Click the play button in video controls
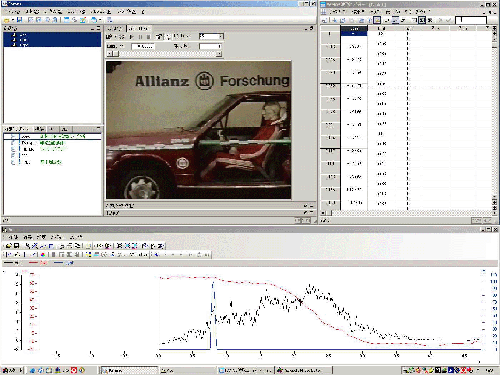The height and width of the screenshot is (375, 500). [x=132, y=37]
